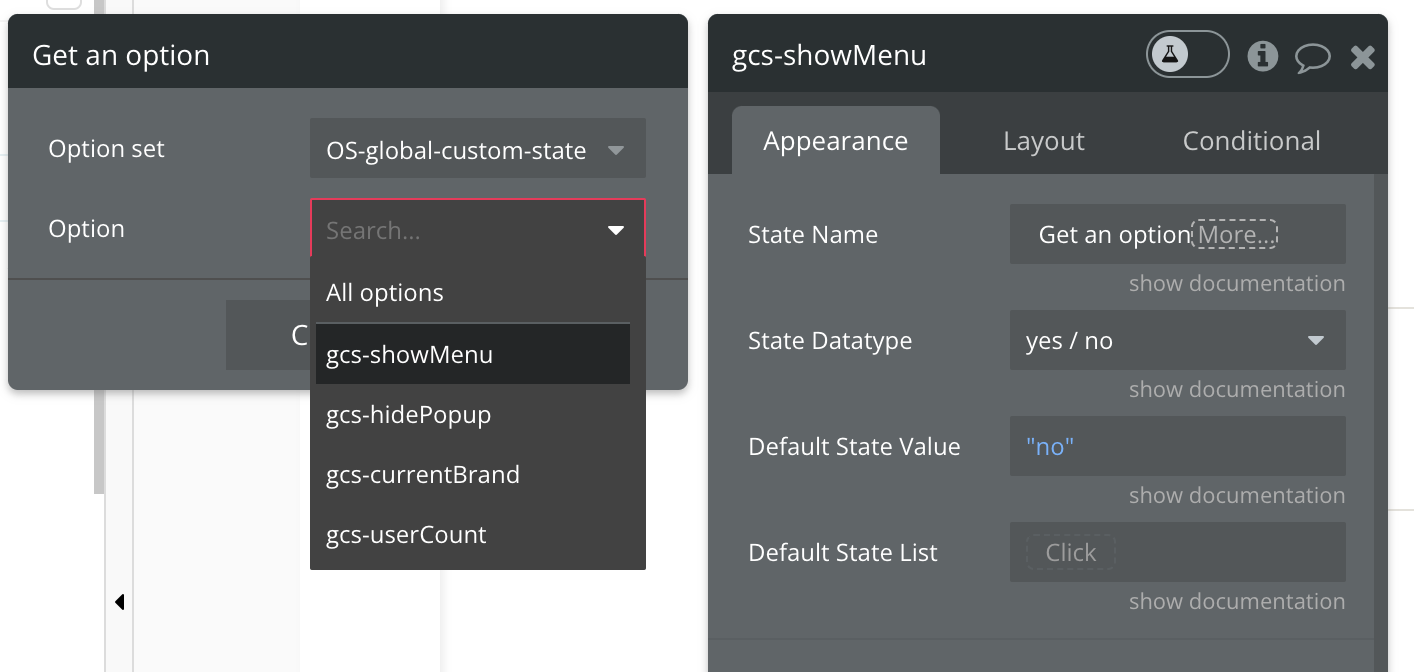Click More… in State Name expression

point(1237,235)
